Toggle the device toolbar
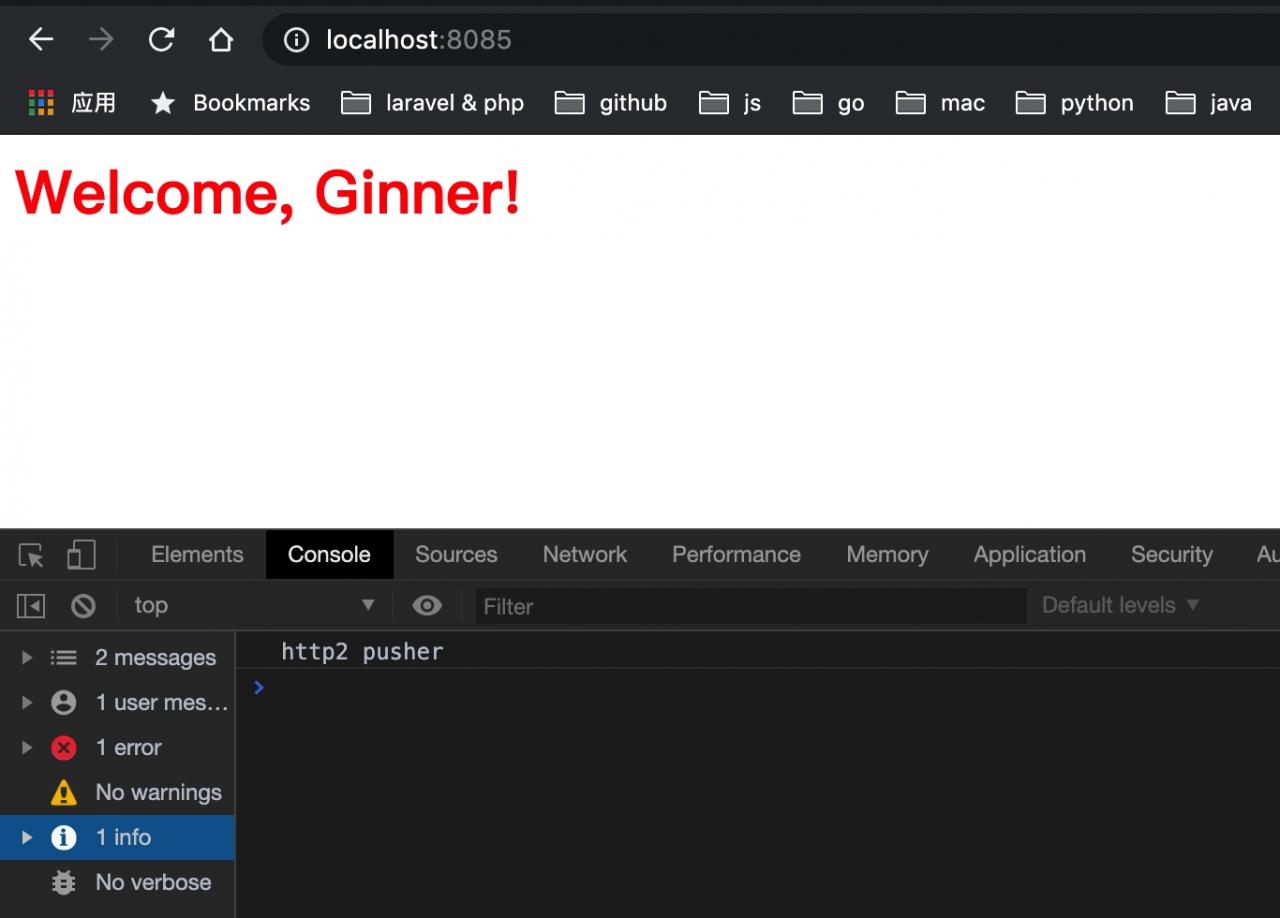1280x918 pixels. 81,555
